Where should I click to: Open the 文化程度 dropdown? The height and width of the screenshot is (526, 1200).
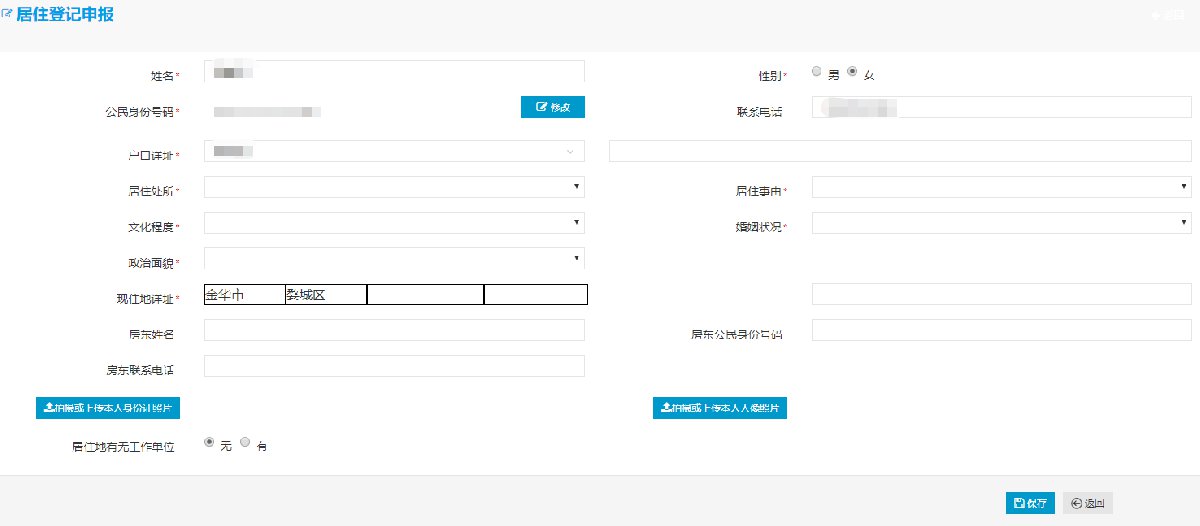[x=394, y=223]
